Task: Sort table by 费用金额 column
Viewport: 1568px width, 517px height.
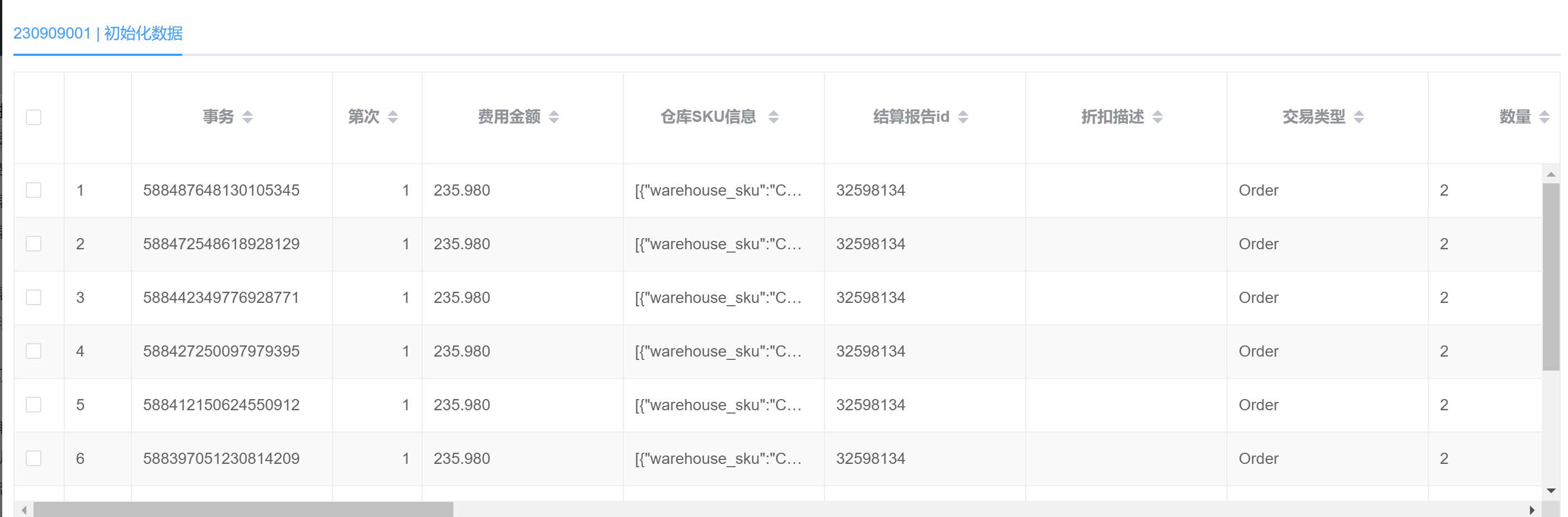Action: tap(553, 116)
